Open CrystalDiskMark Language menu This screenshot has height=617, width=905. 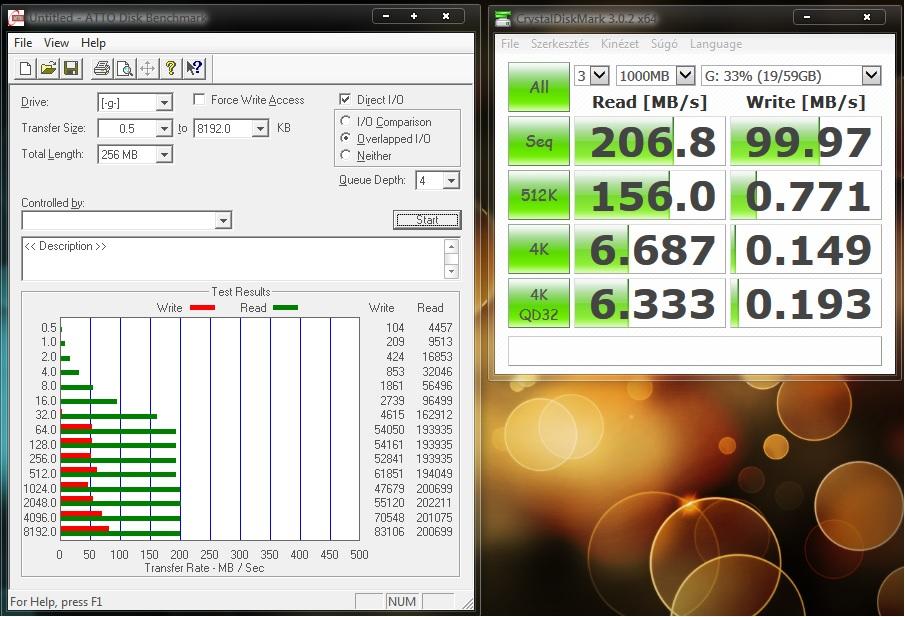point(716,44)
